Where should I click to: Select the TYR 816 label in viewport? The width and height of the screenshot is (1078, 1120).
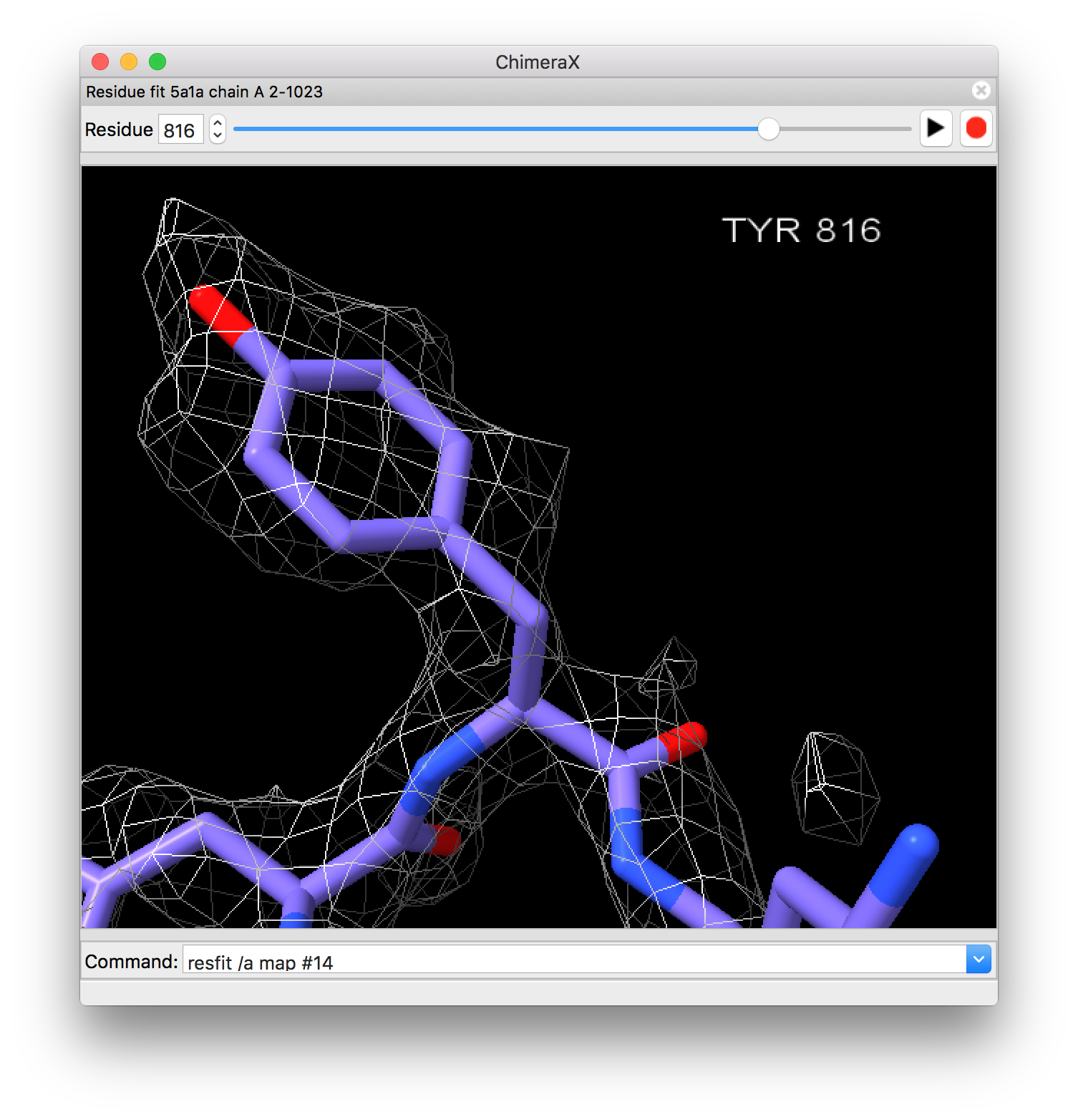pyautogui.click(x=801, y=231)
